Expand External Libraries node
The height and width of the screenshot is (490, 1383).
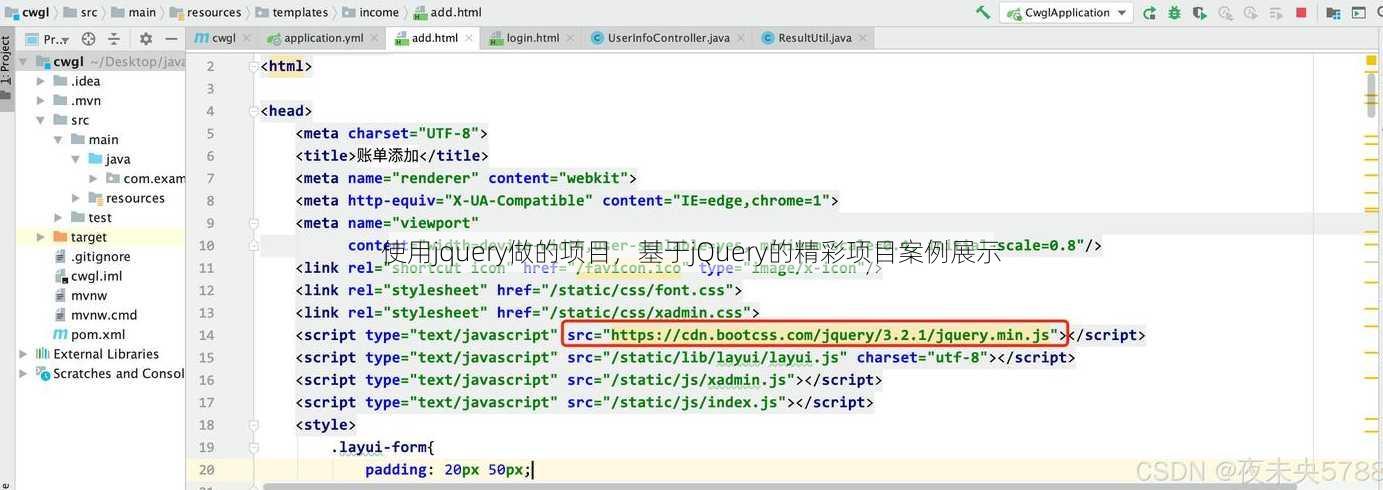click(x=24, y=354)
